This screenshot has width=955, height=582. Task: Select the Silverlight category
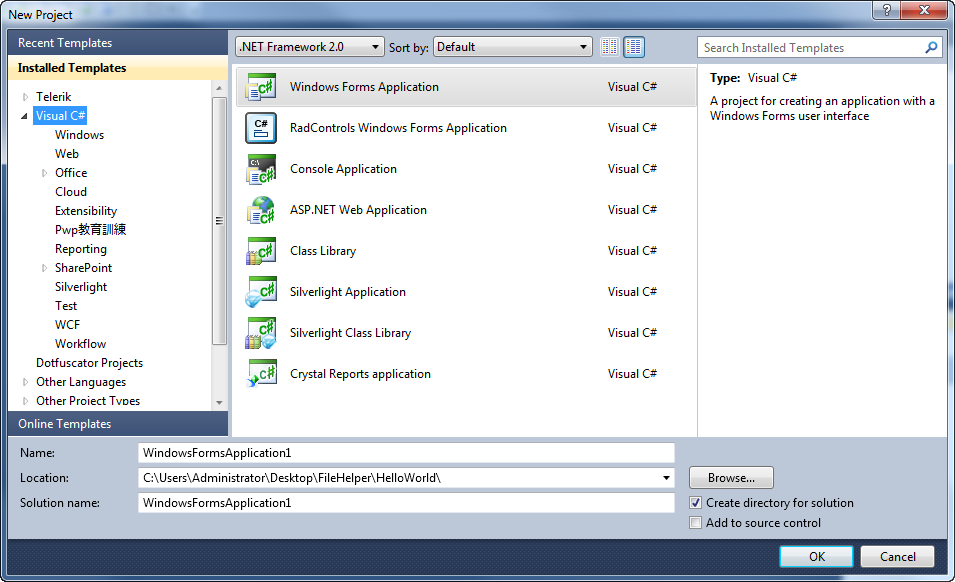80,287
